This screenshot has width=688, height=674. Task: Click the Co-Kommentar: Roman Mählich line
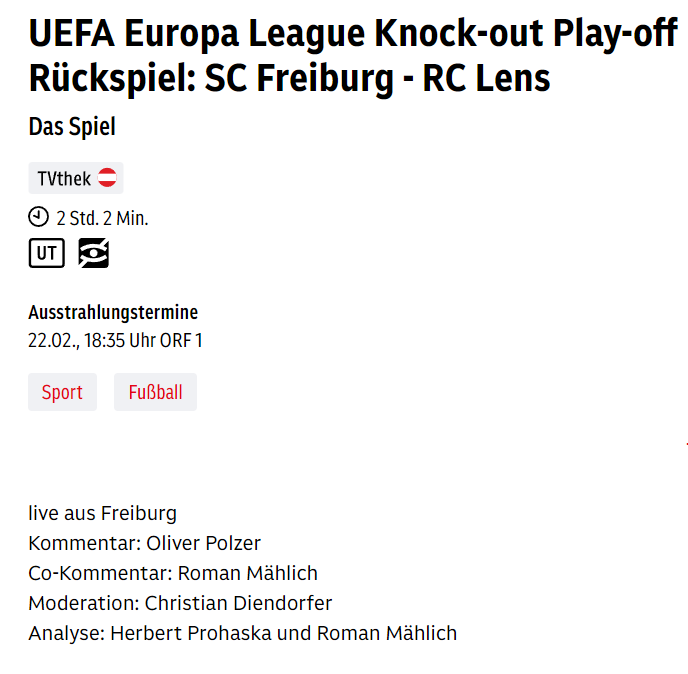tap(173, 573)
